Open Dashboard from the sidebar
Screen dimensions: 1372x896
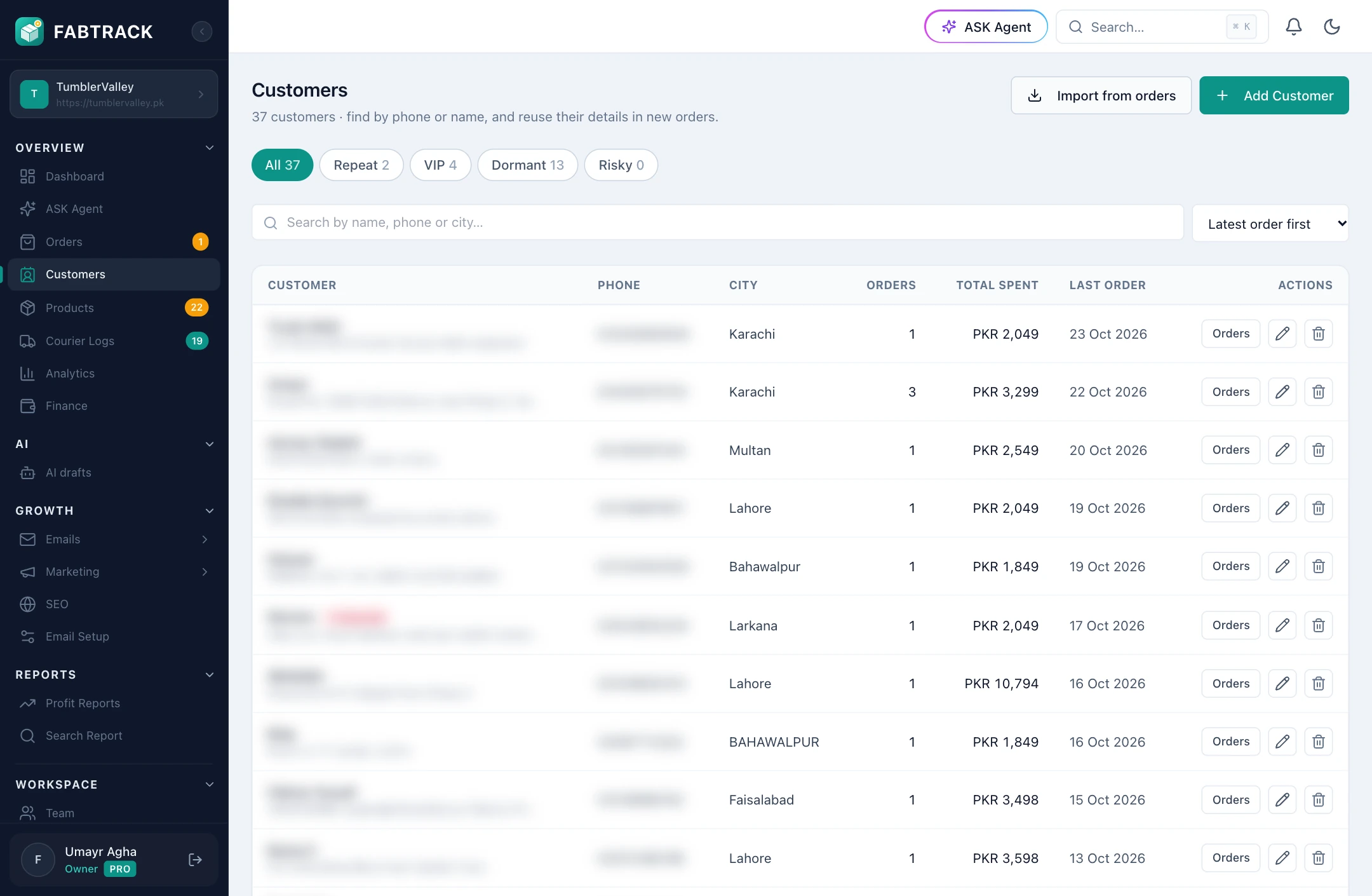click(114, 176)
